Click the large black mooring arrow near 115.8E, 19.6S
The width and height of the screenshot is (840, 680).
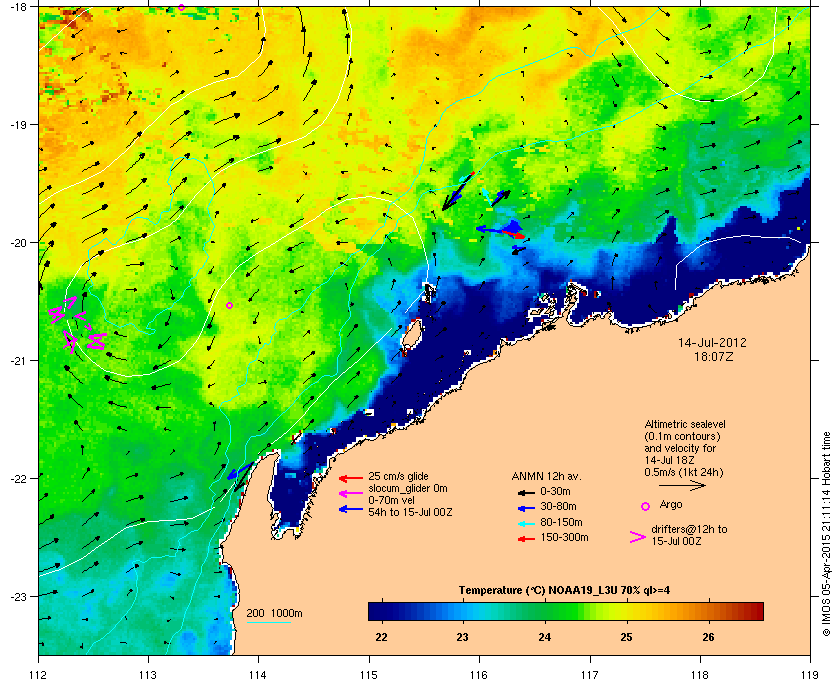(457, 193)
